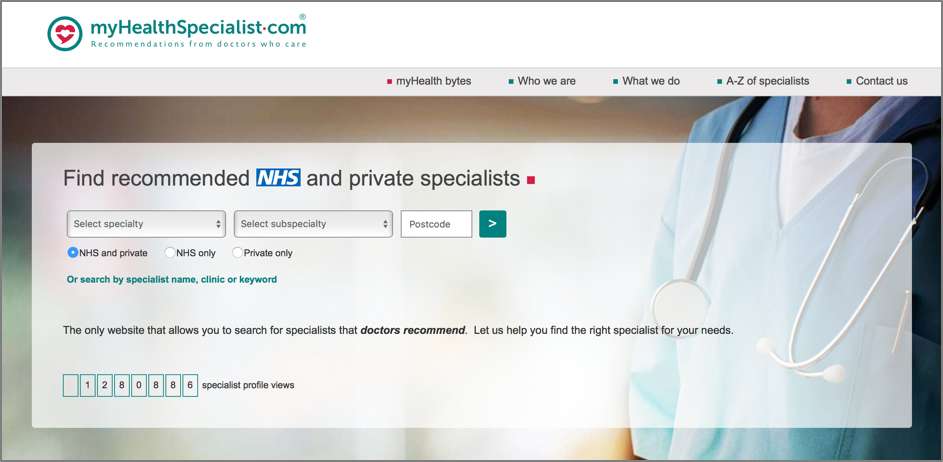Image resolution: width=943 pixels, height=462 pixels.
Task: Go to the What we do page
Action: coord(651,81)
